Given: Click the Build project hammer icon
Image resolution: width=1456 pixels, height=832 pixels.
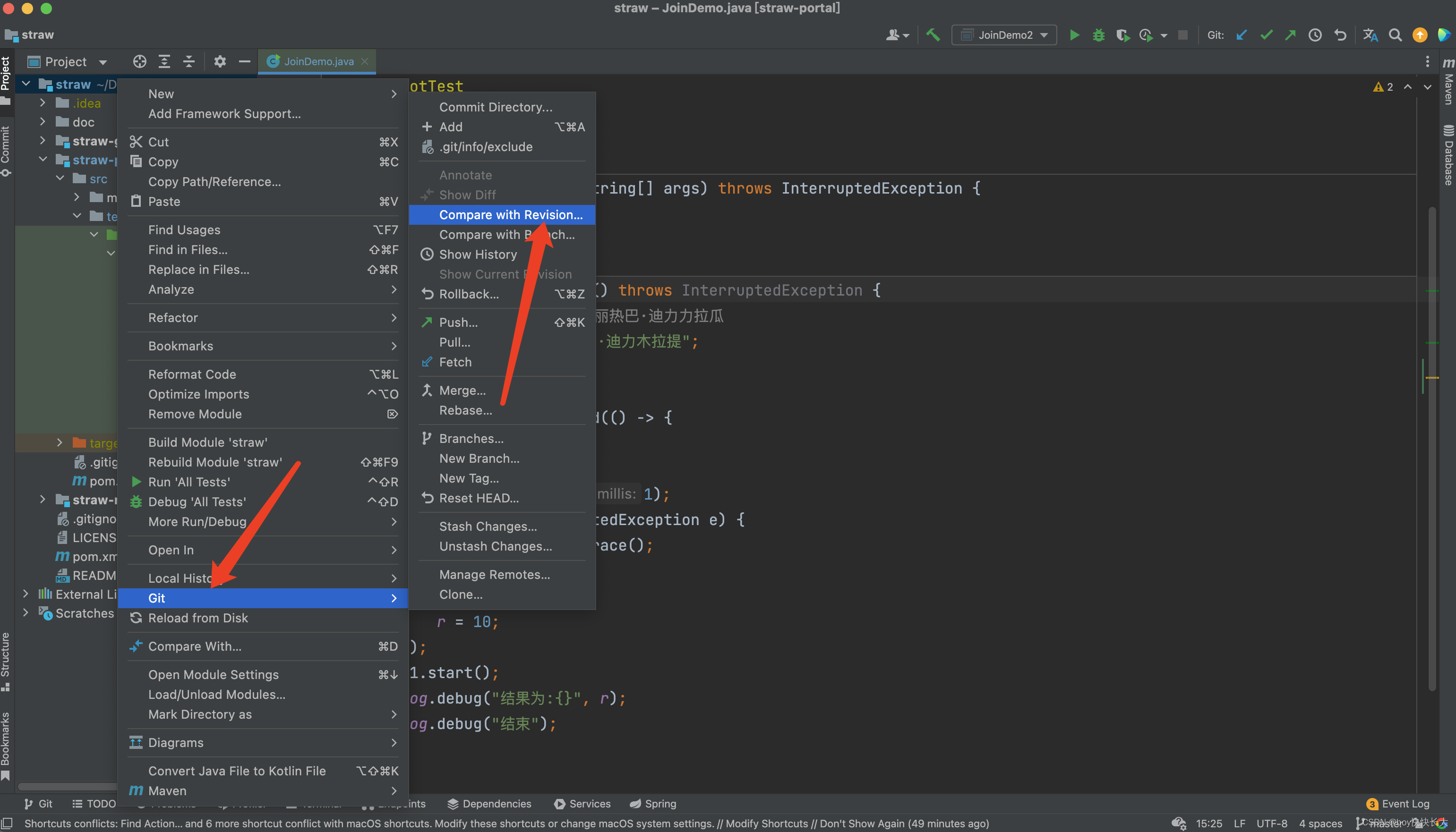Looking at the screenshot, I should click(933, 35).
